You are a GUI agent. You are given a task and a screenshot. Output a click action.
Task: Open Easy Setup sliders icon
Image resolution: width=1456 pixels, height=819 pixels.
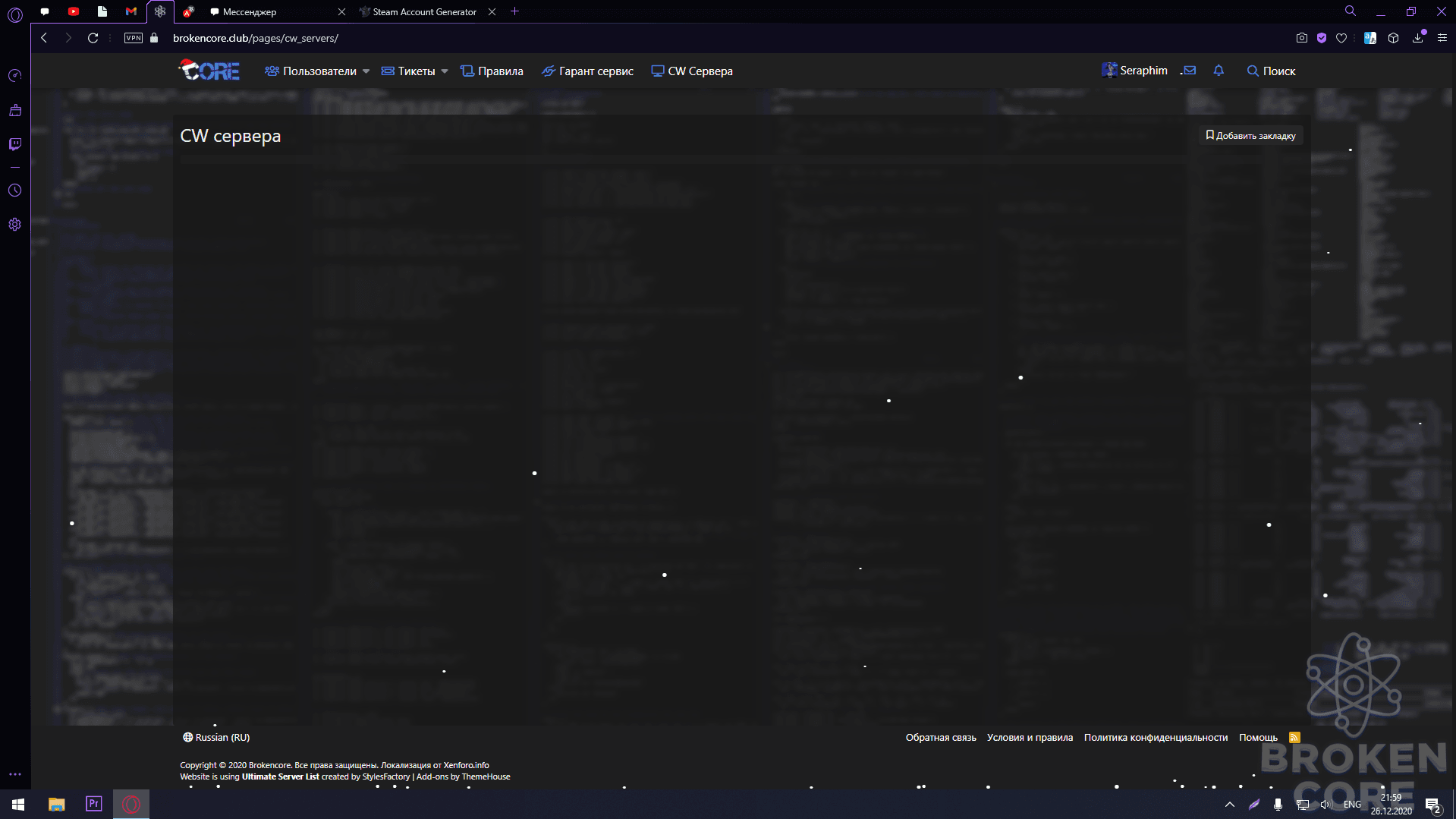click(x=1442, y=38)
